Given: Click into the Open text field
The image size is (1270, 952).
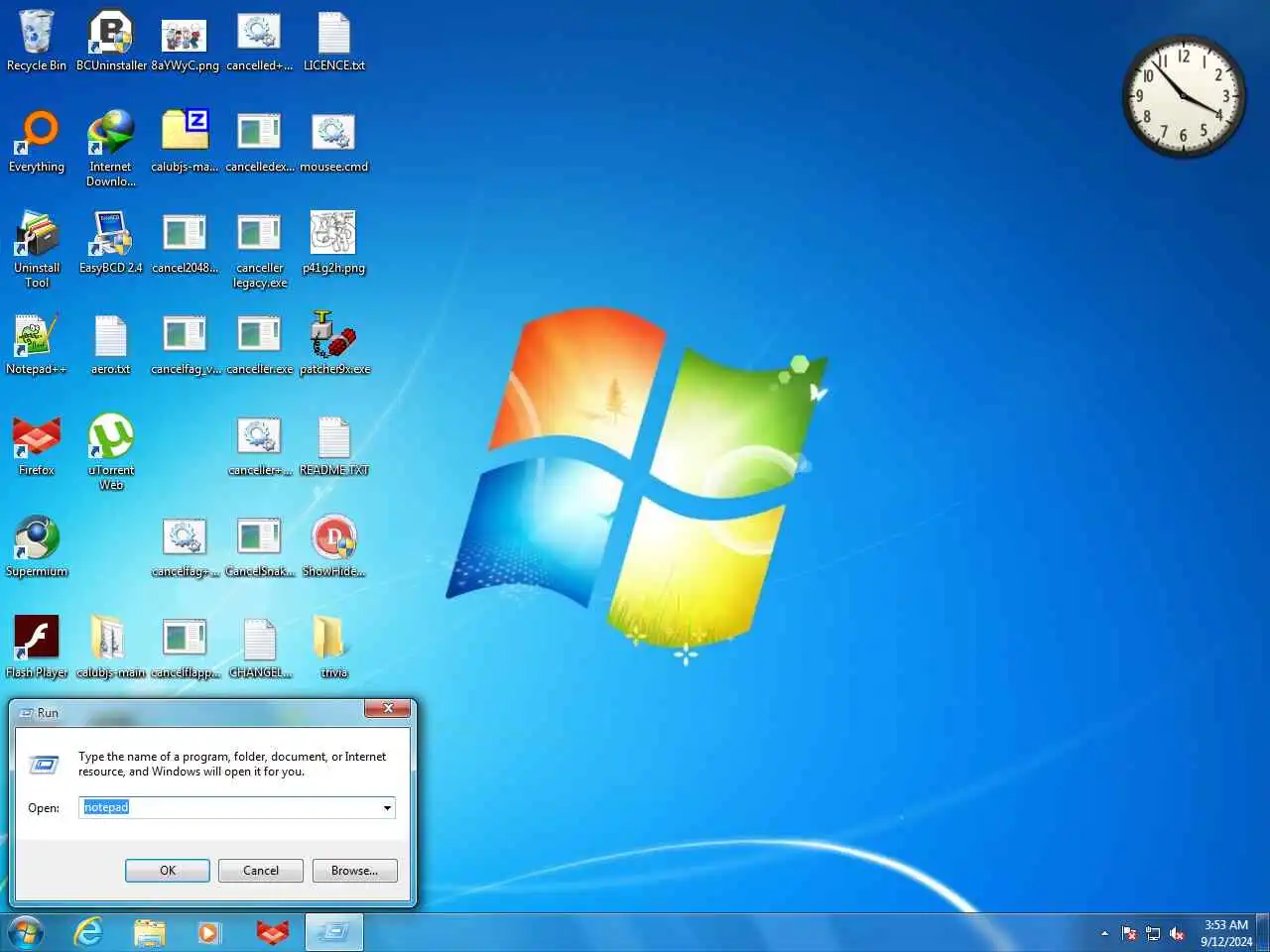Looking at the screenshot, I should click(x=229, y=808).
